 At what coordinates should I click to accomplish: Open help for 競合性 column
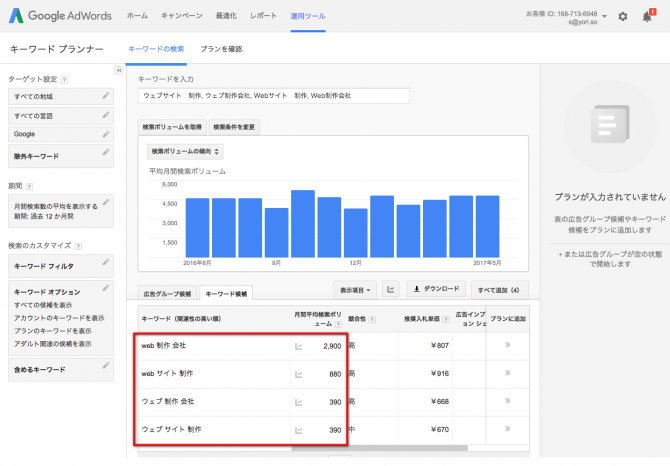[372, 319]
